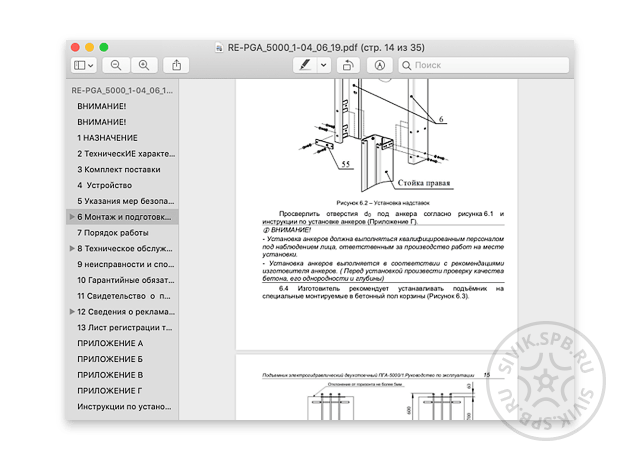Click the 'ВНИМАНИЕ!' heading in the page text
This screenshot has width=642, height=463.
pos(290,230)
